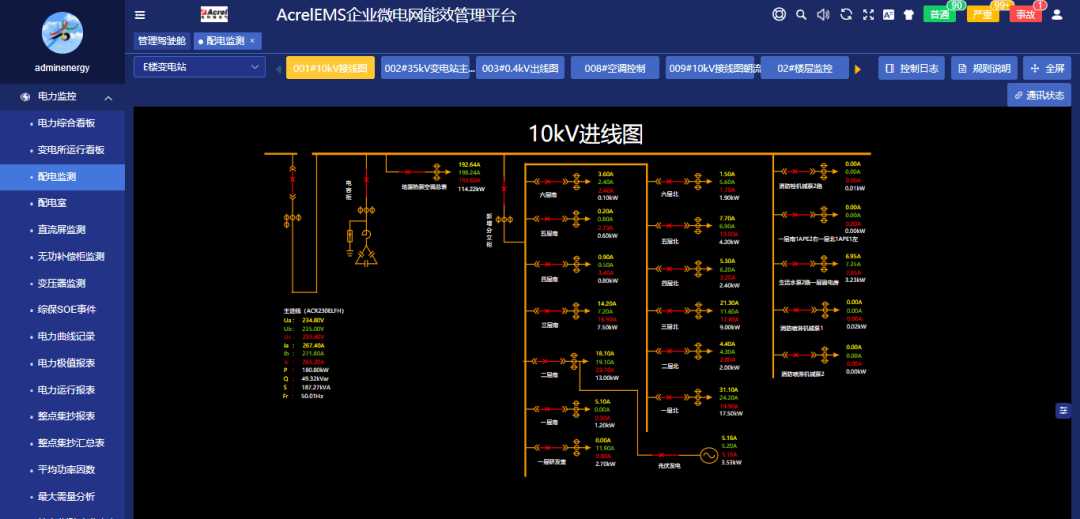Select the 002#35kV变电站主 diagram tab
1080x519 pixels.
pyautogui.click(x=425, y=68)
